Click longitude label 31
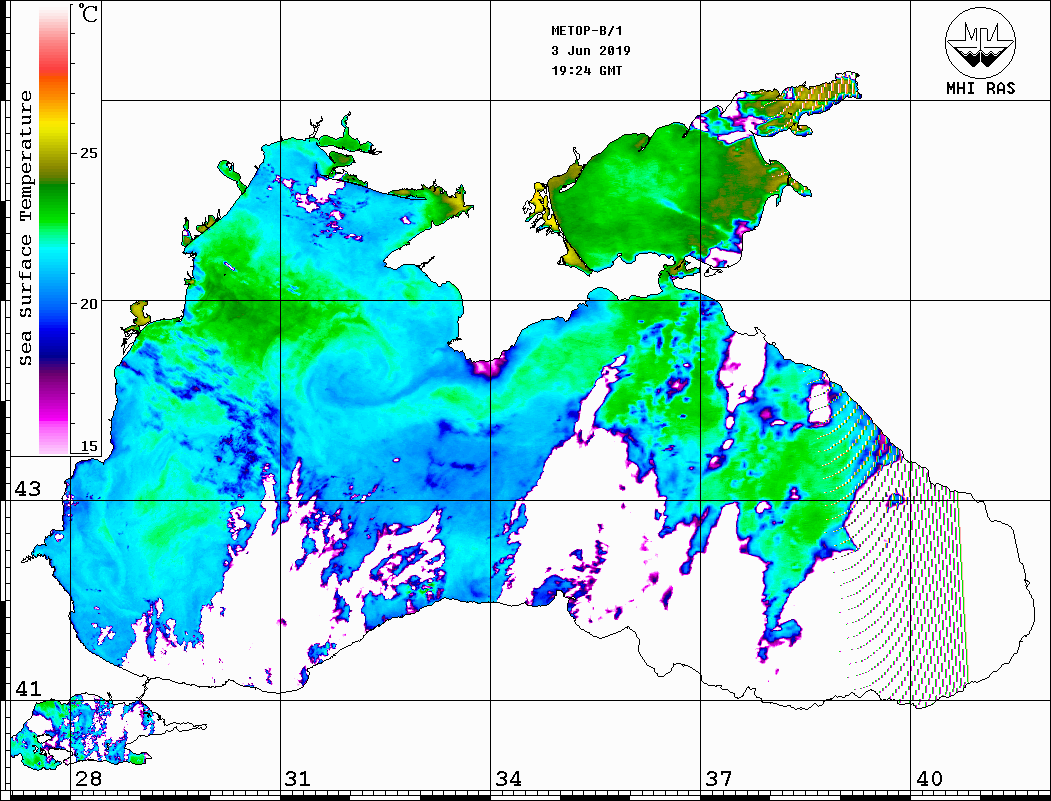 click(x=298, y=778)
